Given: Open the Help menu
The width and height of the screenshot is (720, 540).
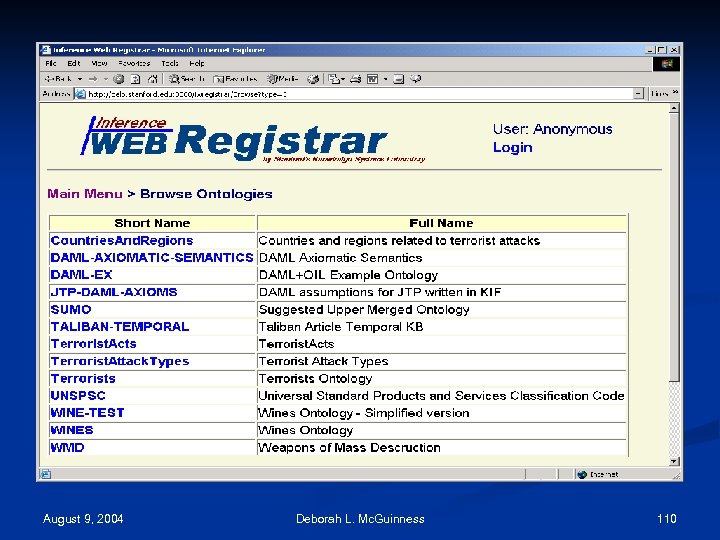Looking at the screenshot, I should point(197,63).
